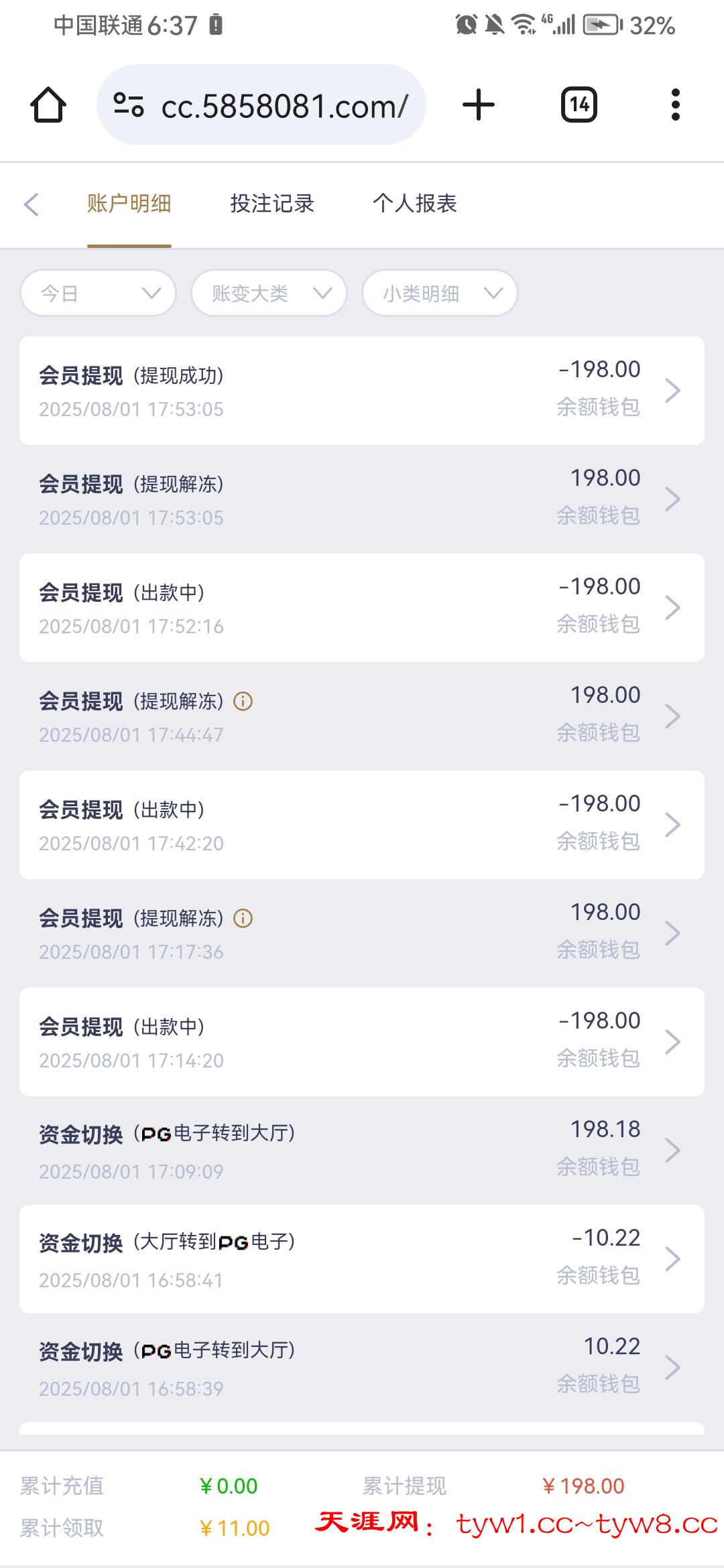The height and width of the screenshot is (1568, 724).
Task: Expand chevron on 出款中 entry at 17:14:20
Action: tap(672, 1042)
